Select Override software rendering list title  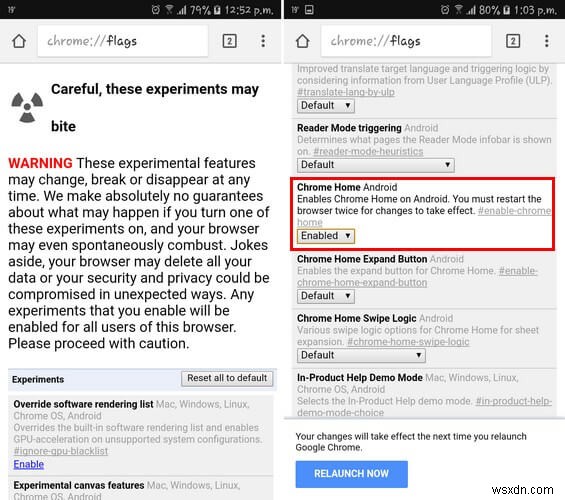83,404
